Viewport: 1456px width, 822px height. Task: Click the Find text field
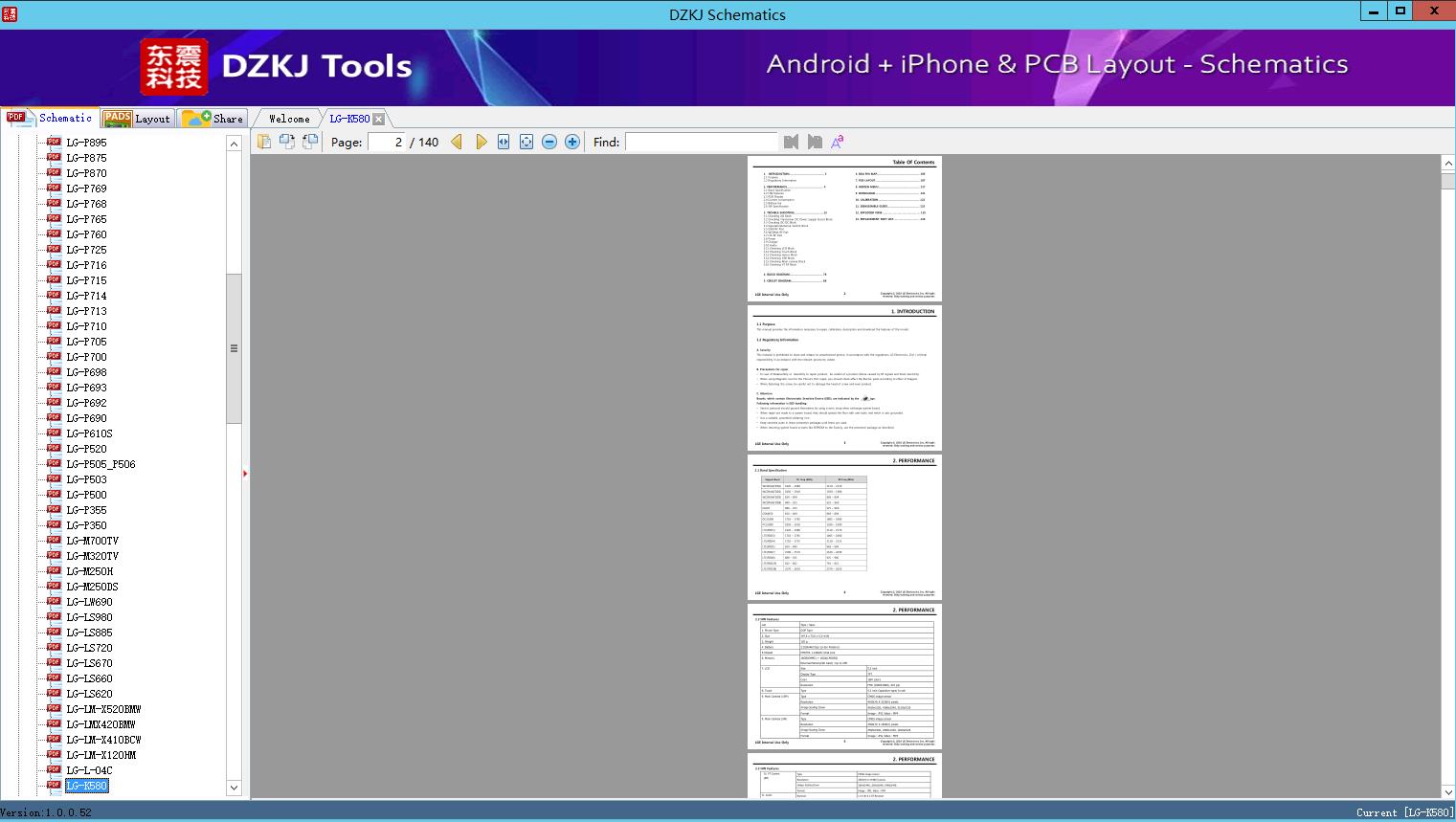coord(702,142)
